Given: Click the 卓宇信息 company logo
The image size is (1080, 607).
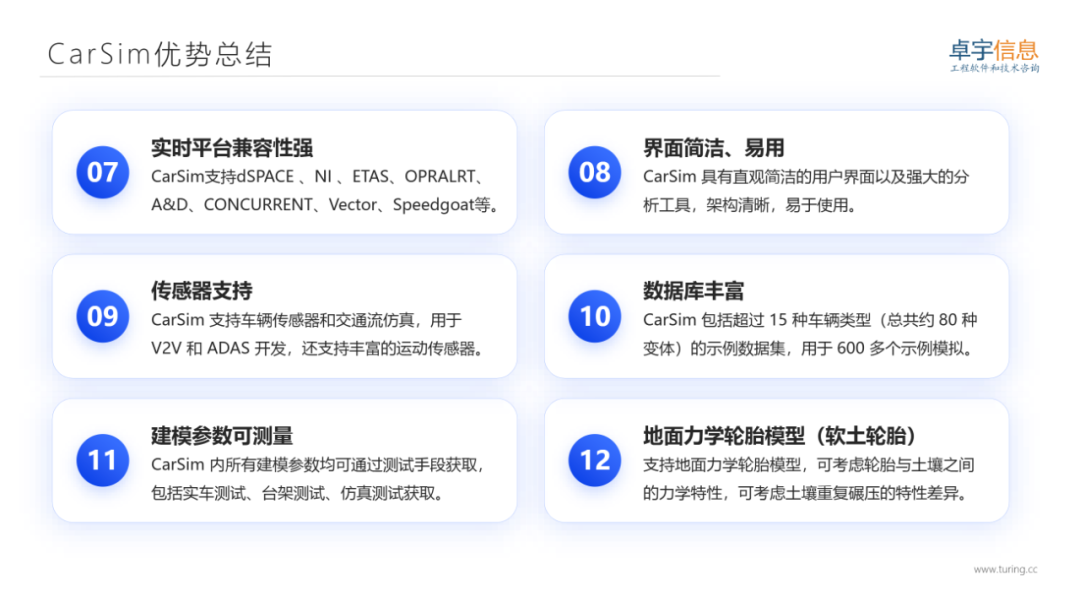Looking at the screenshot, I should (994, 56).
